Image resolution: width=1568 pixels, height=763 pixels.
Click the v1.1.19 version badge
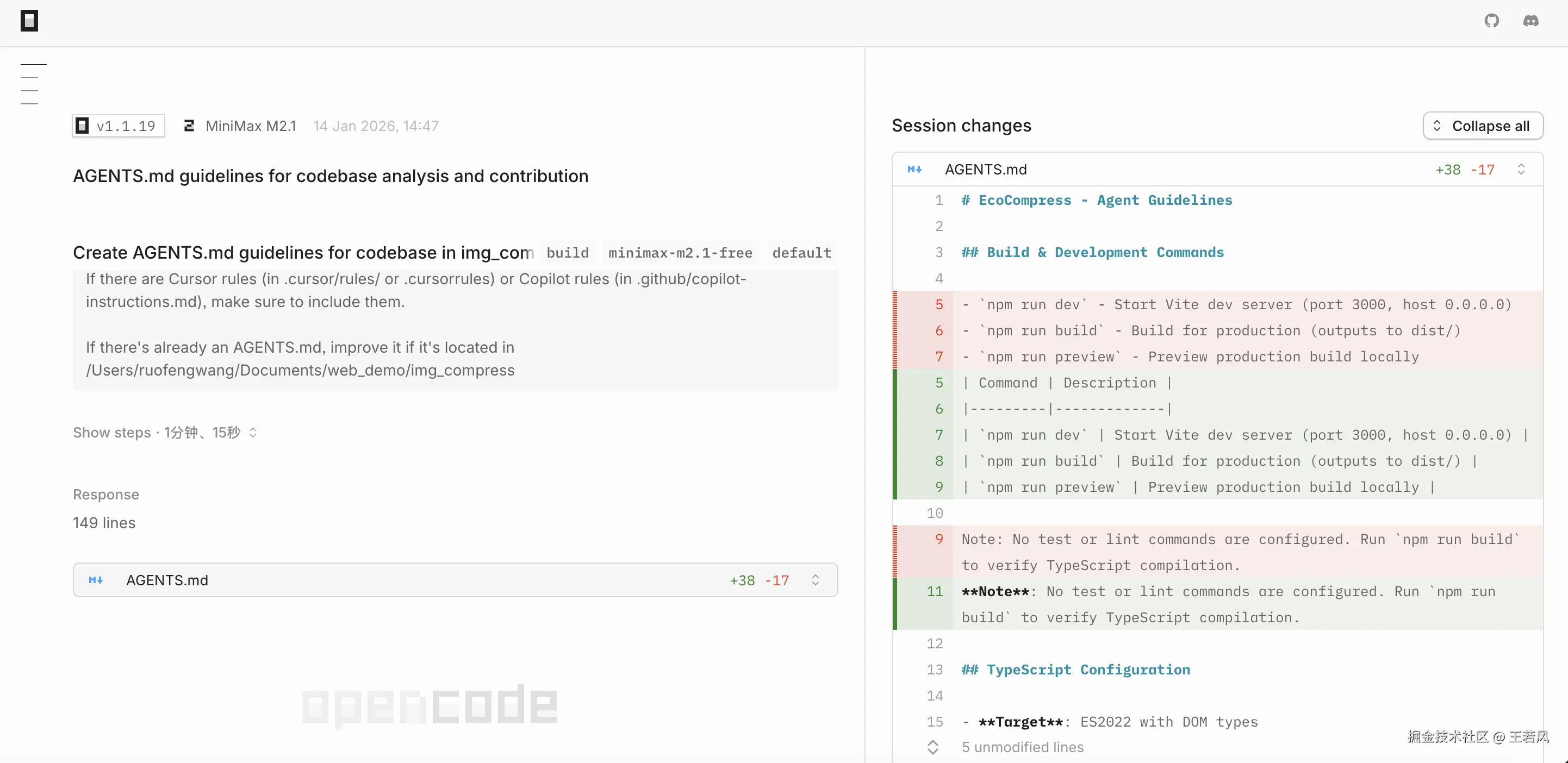click(x=119, y=126)
